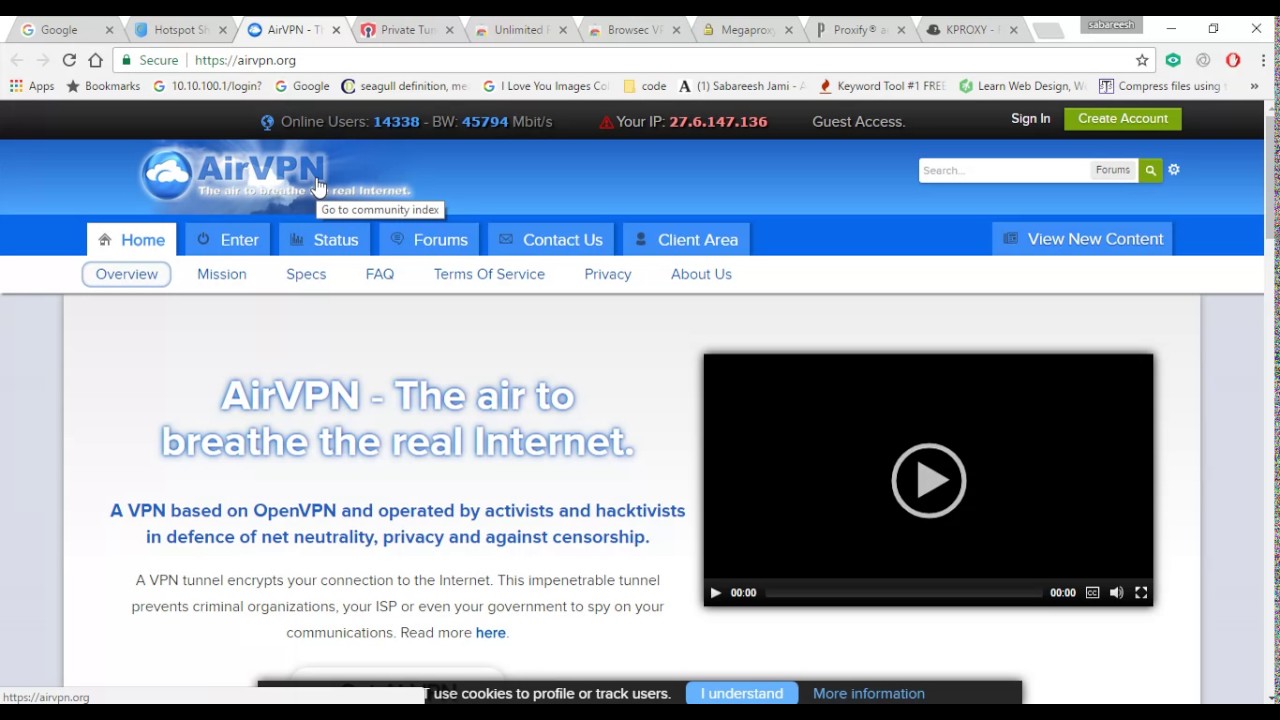The width and height of the screenshot is (1280, 720).
Task: Click the Sign In link
Action: [x=1030, y=118]
